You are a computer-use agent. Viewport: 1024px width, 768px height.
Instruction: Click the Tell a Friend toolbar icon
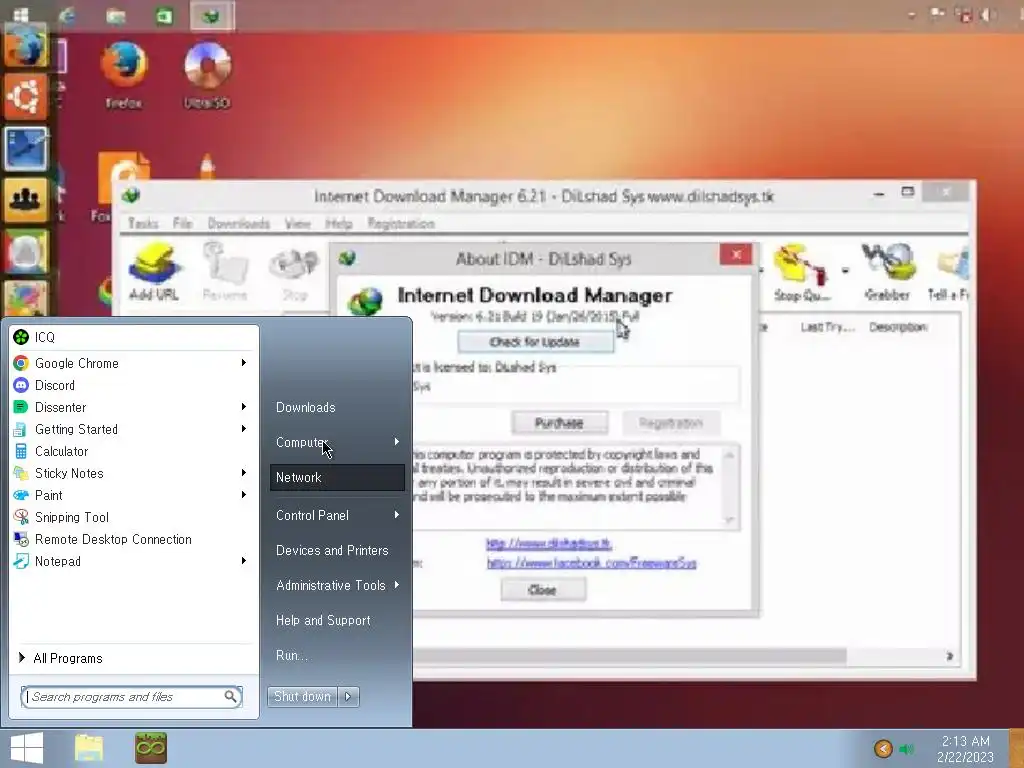pyautogui.click(x=948, y=274)
